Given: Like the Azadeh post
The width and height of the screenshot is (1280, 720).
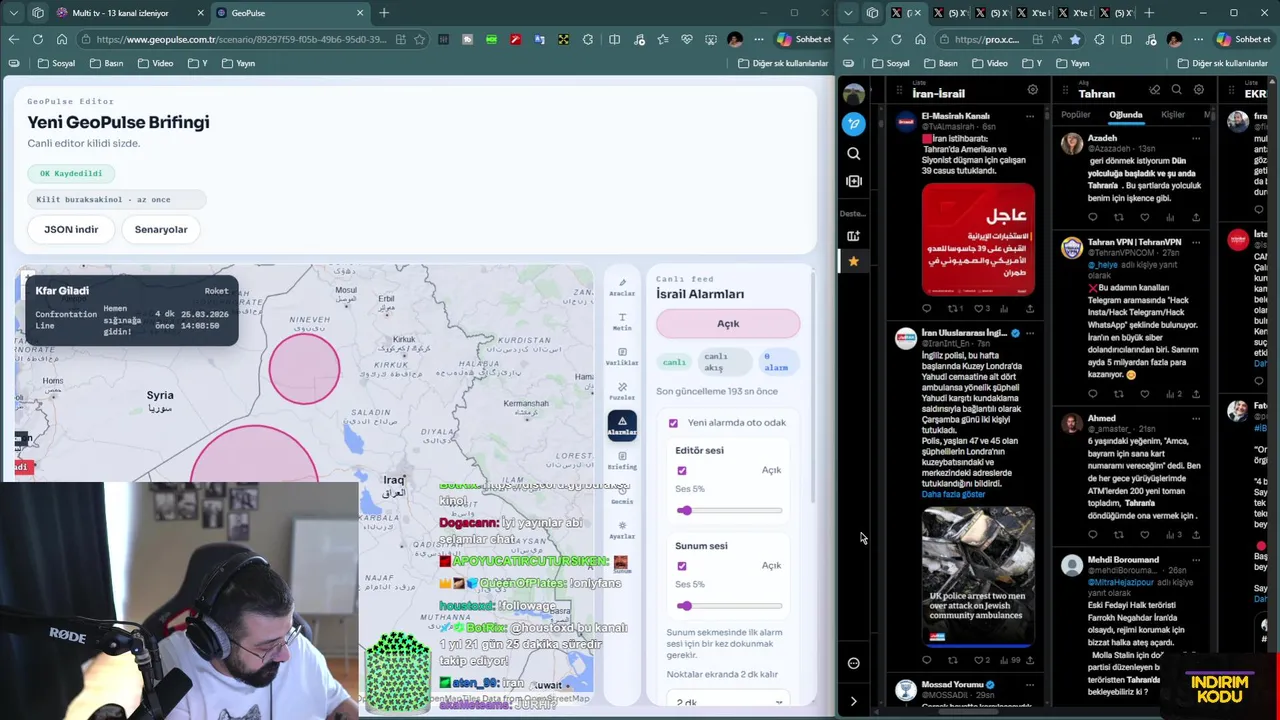Looking at the screenshot, I should coord(1144,217).
